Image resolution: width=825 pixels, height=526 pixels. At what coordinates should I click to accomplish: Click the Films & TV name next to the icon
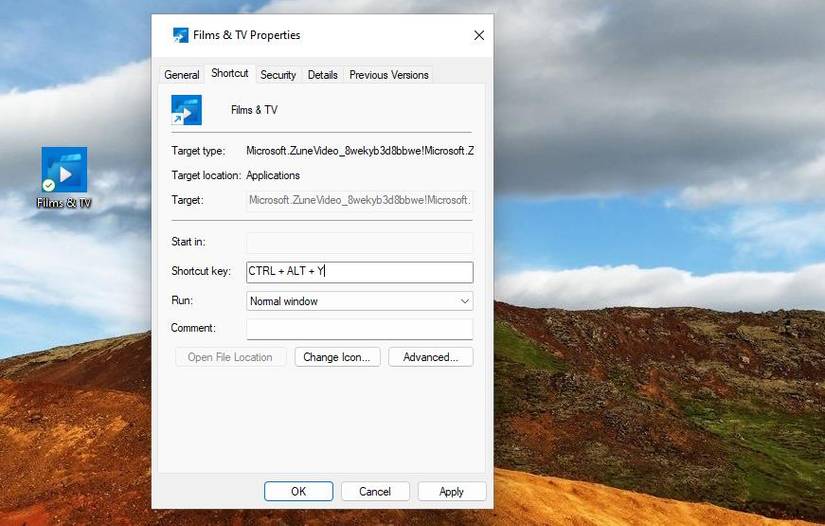254,110
